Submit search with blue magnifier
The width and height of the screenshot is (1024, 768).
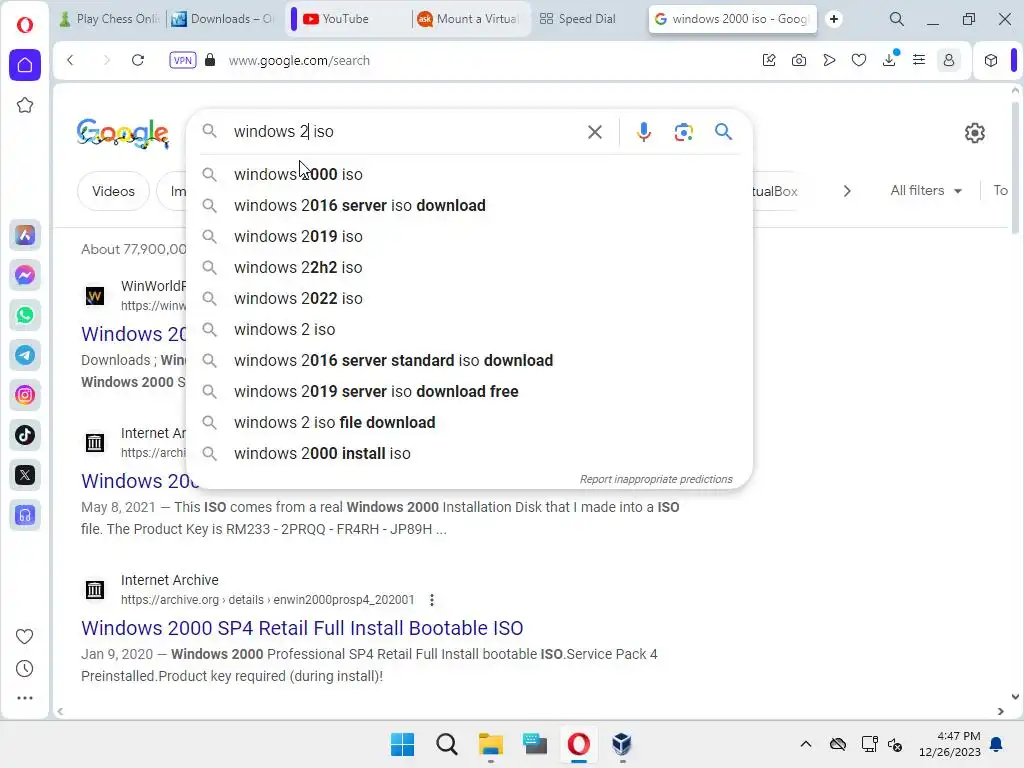click(x=724, y=132)
